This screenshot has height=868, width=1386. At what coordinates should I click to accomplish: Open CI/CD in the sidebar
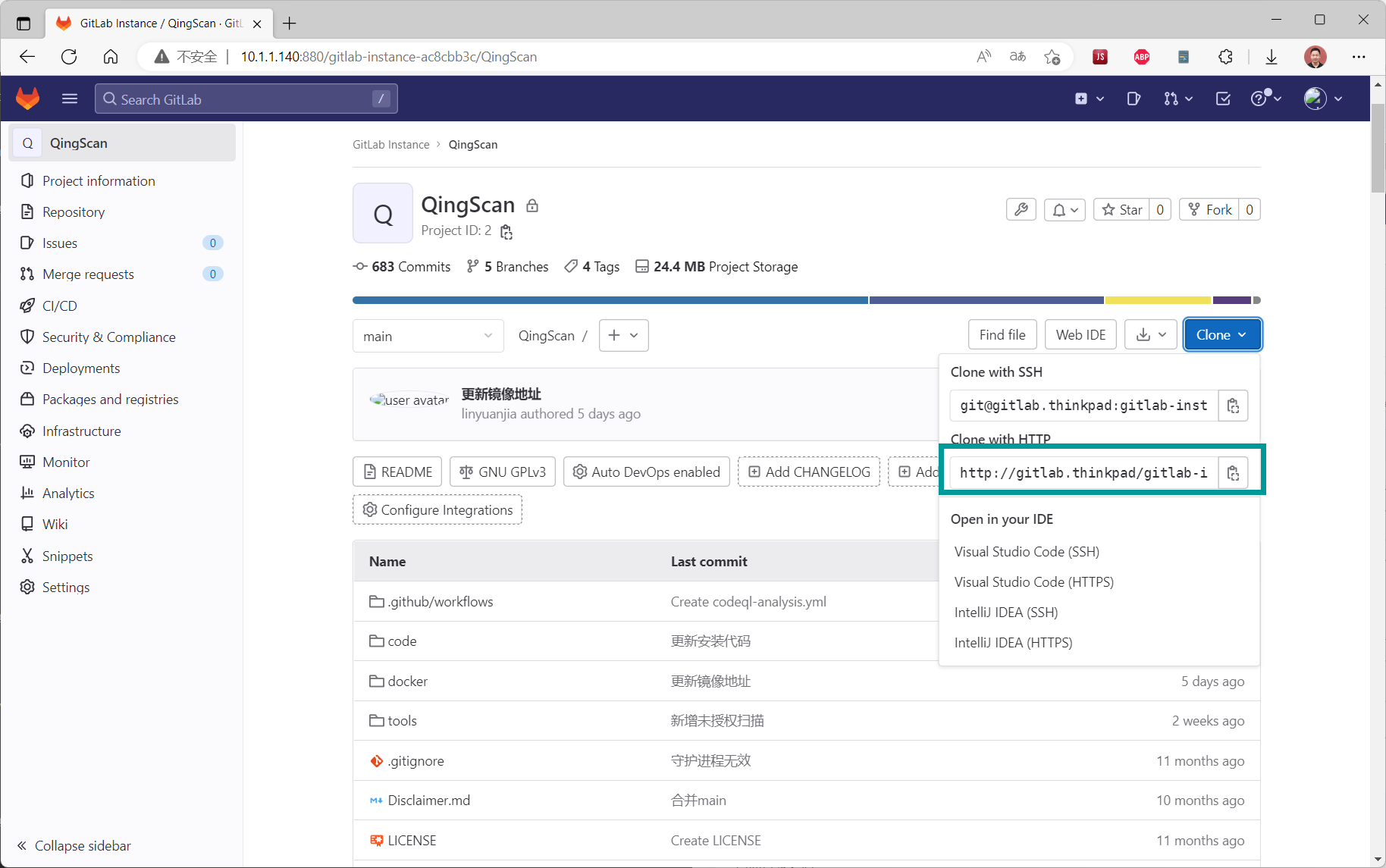(60, 306)
